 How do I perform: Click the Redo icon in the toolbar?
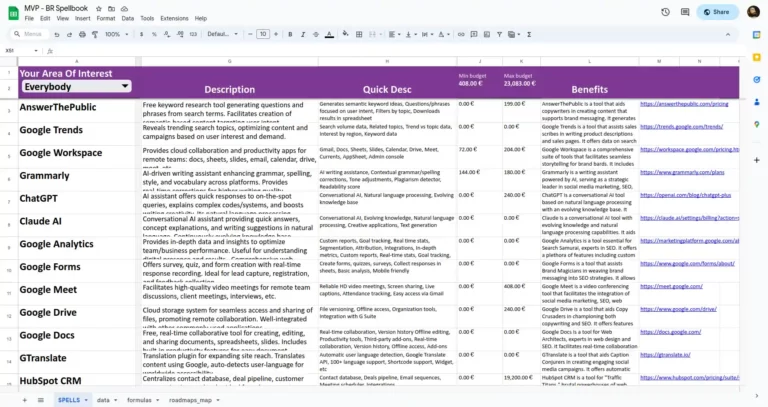coord(69,34)
